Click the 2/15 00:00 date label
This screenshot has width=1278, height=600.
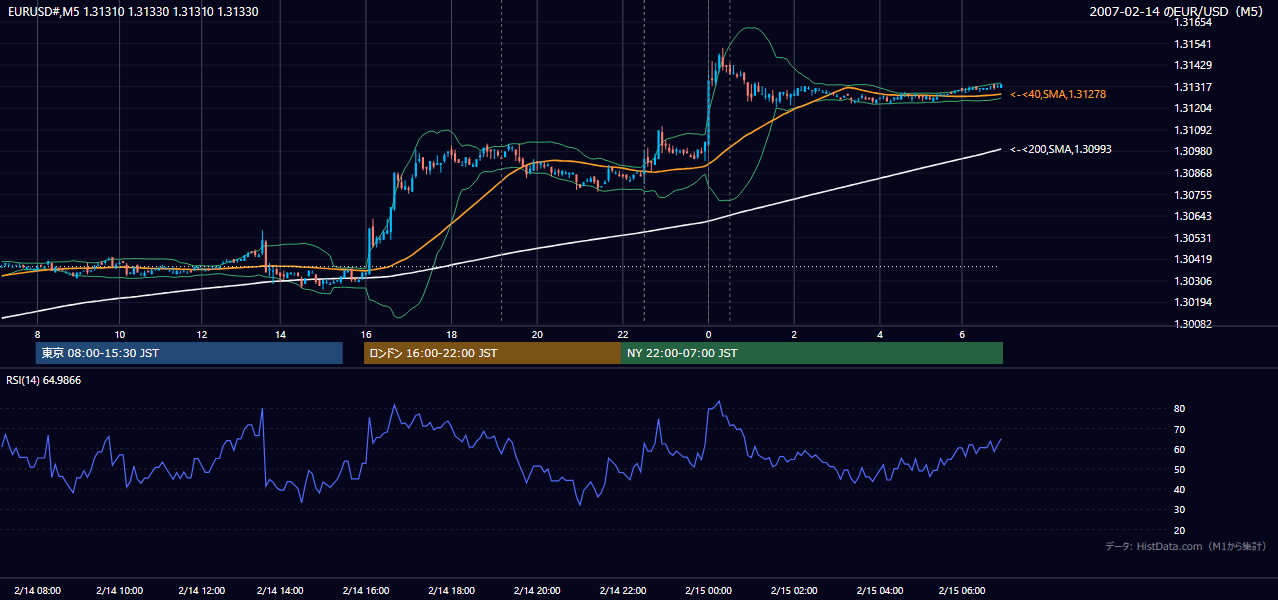point(708,590)
